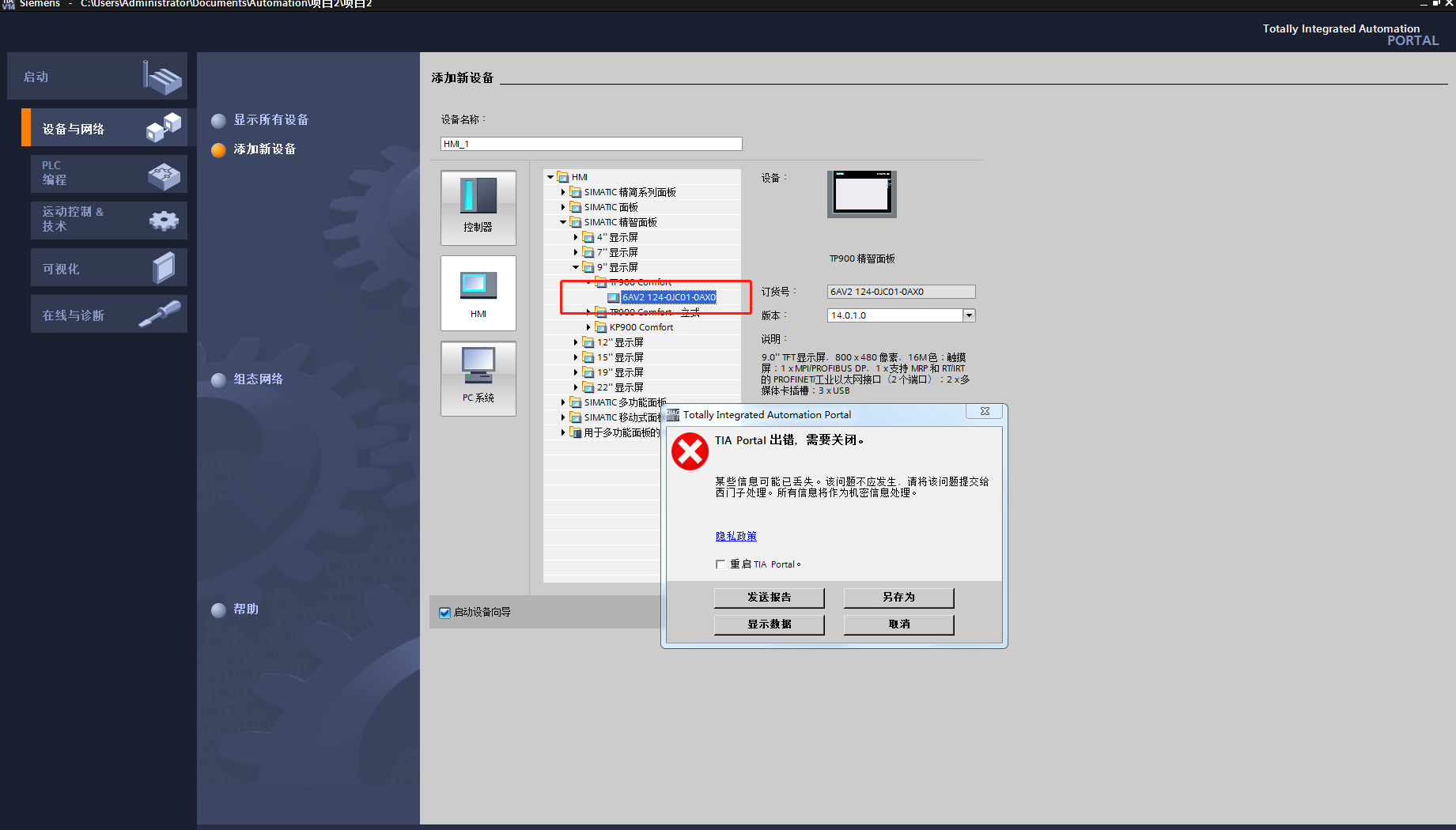Screen dimensions: 1456x830
Task: Open the 隐私政策 link
Action: pos(736,536)
